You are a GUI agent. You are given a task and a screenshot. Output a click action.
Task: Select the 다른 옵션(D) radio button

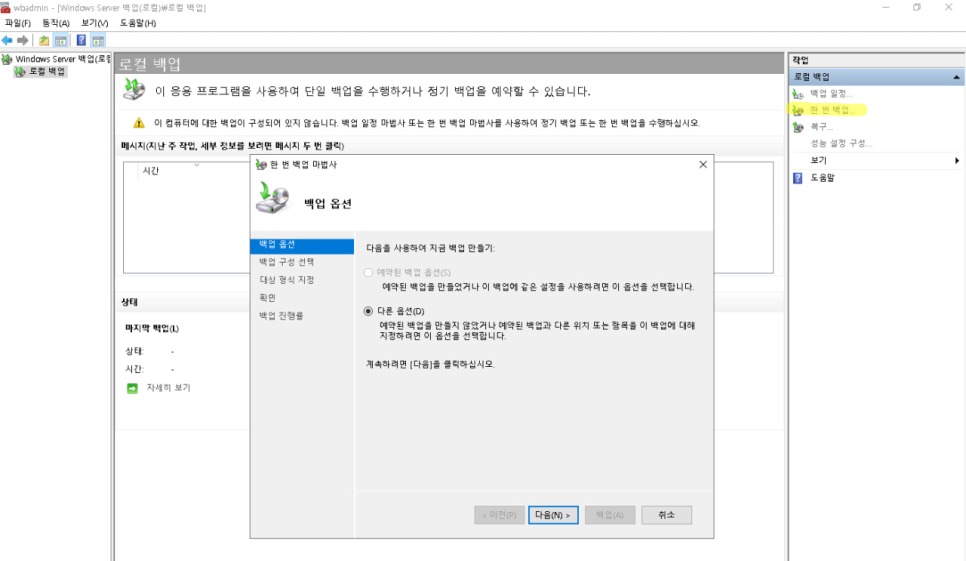[369, 312]
